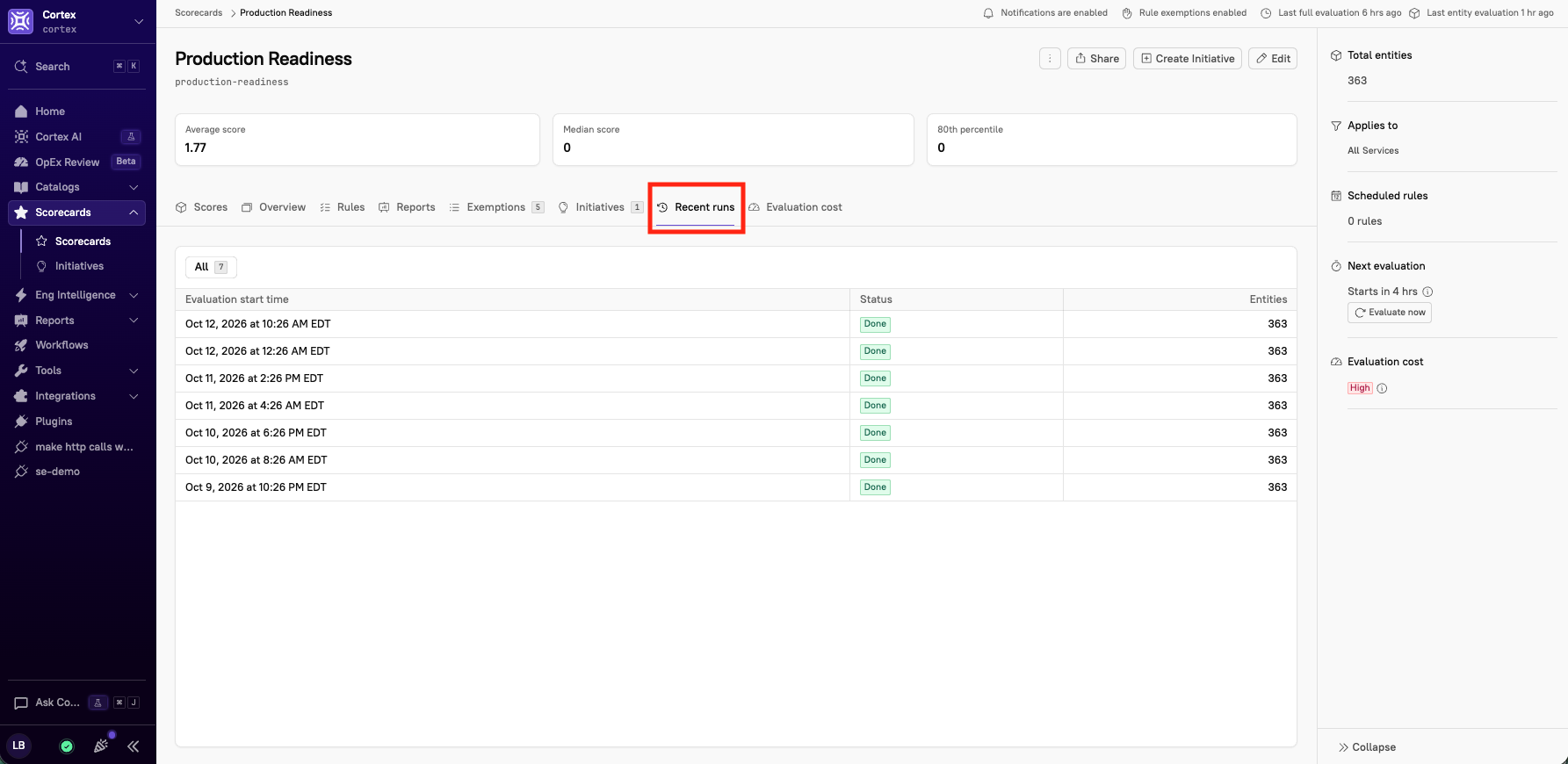Open the 'make http calls w...' plugin
Screen dimensions: 1568x764
click(77, 447)
